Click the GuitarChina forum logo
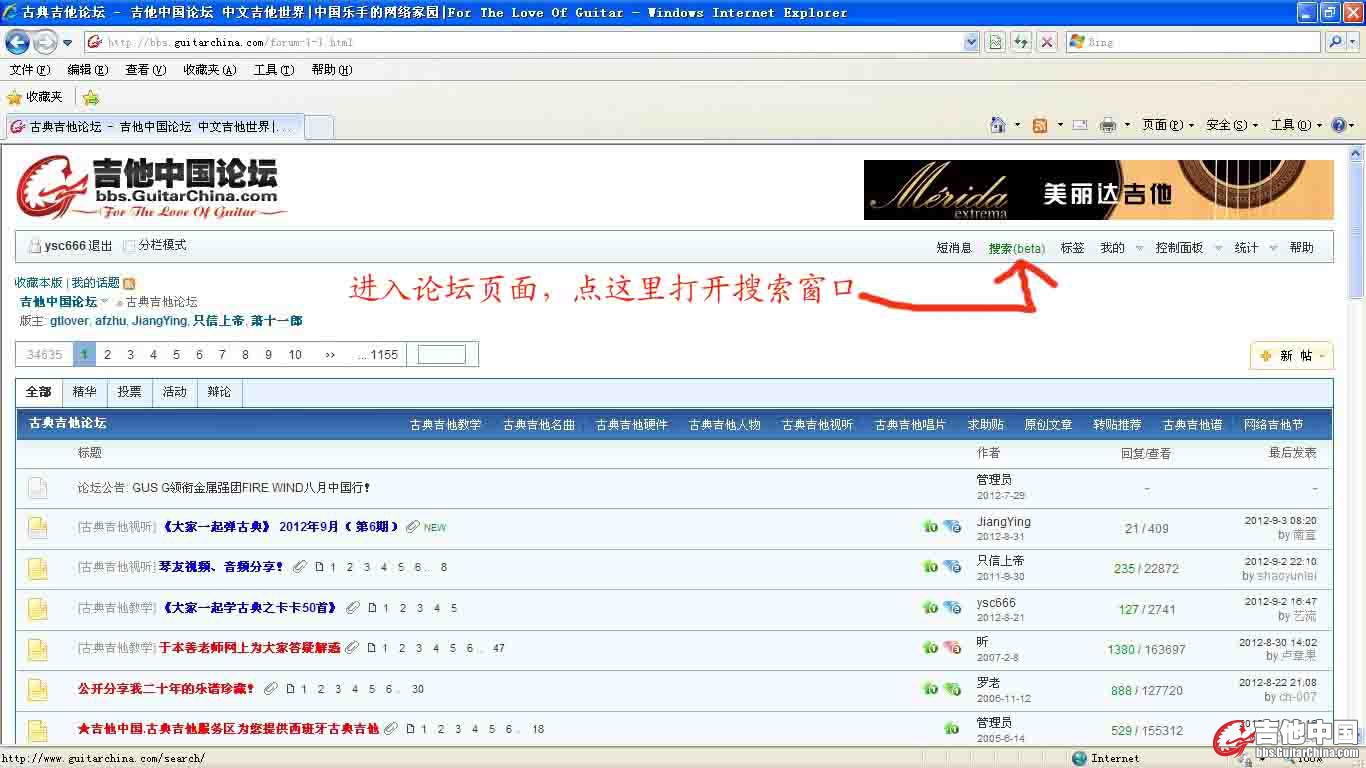The image size is (1366, 768). point(150,187)
